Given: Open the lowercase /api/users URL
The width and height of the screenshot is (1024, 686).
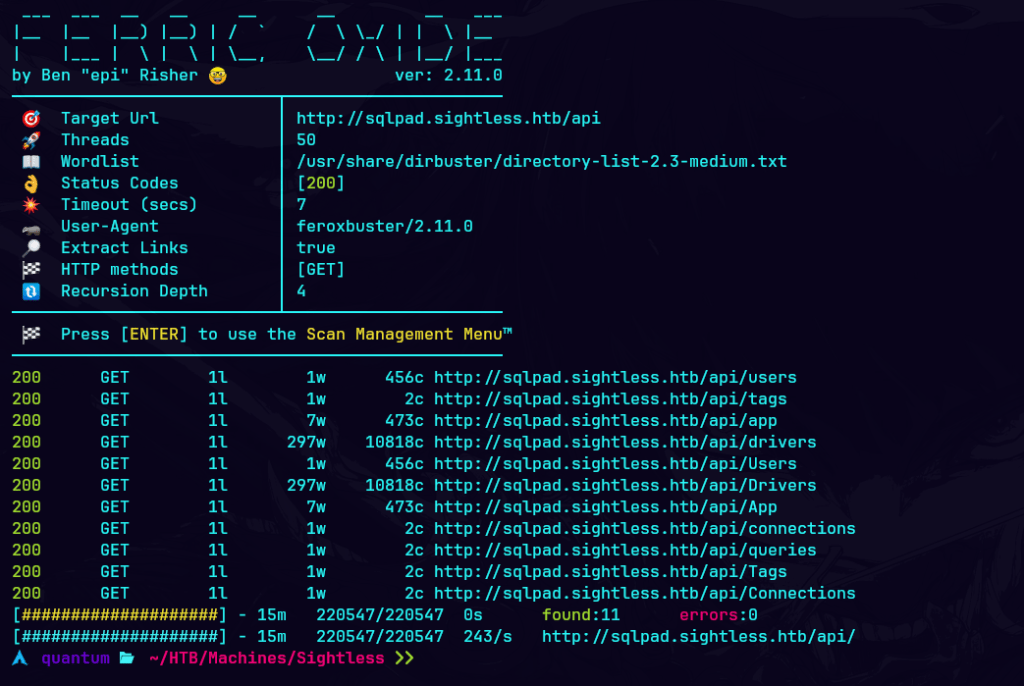Looking at the screenshot, I should tap(615, 378).
